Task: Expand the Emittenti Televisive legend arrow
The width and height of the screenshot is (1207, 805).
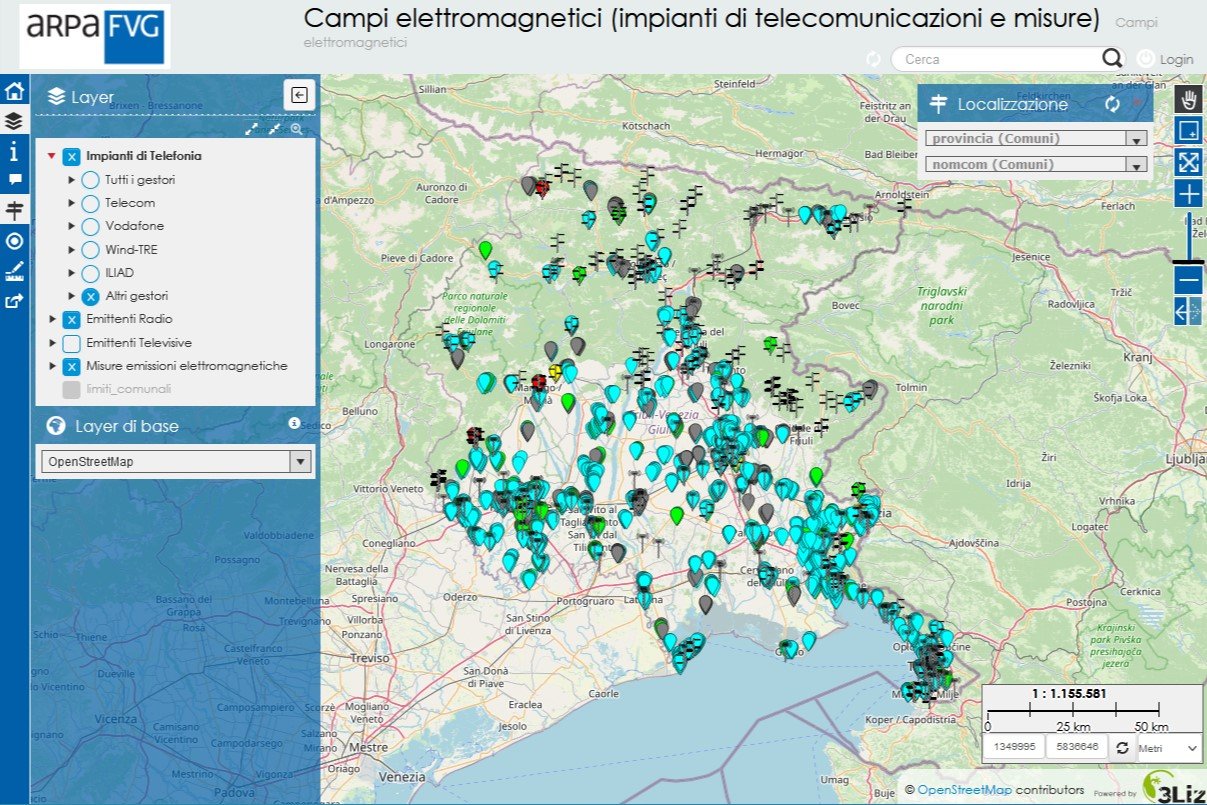Action: coord(52,343)
